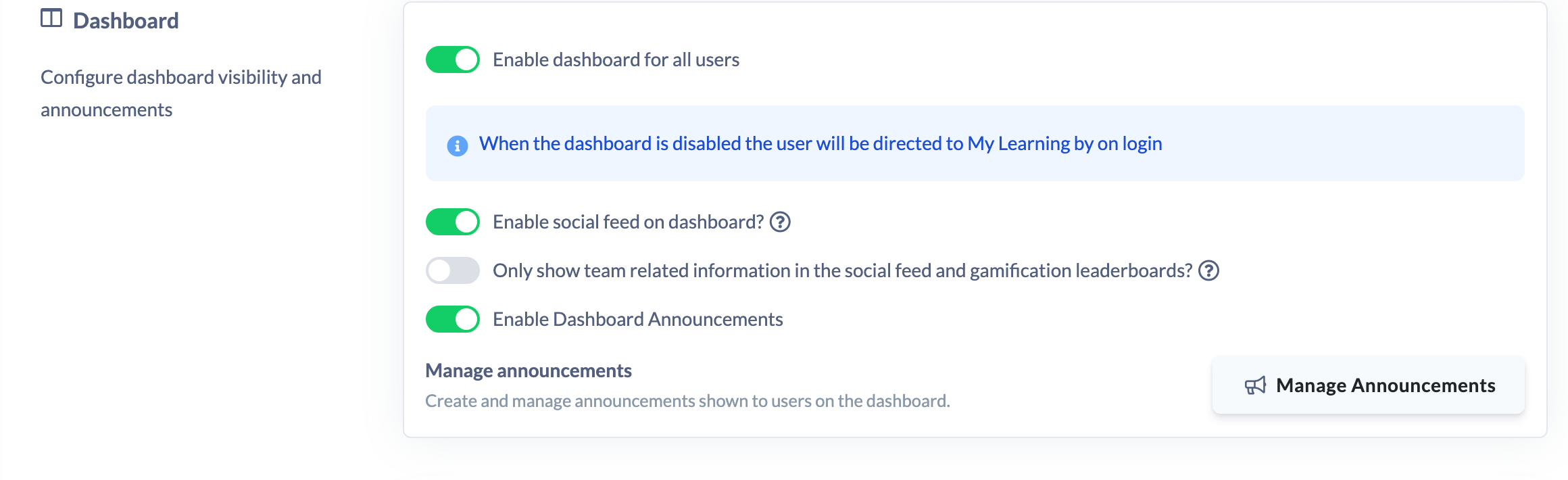Open help icon beside team related information
Screen dimensions: 1568x480
tap(1208, 270)
